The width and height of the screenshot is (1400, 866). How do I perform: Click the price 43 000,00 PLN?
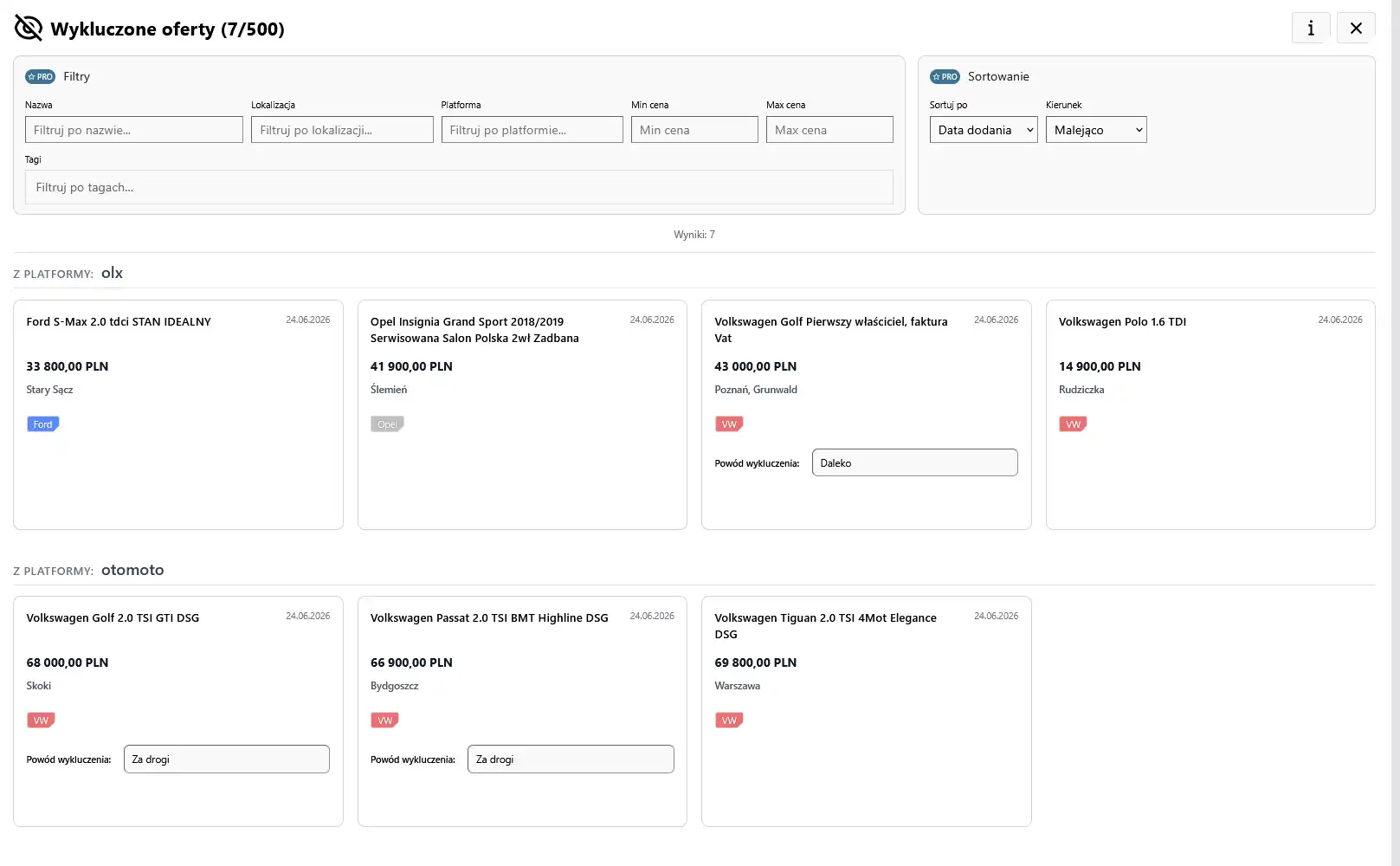[756, 366]
